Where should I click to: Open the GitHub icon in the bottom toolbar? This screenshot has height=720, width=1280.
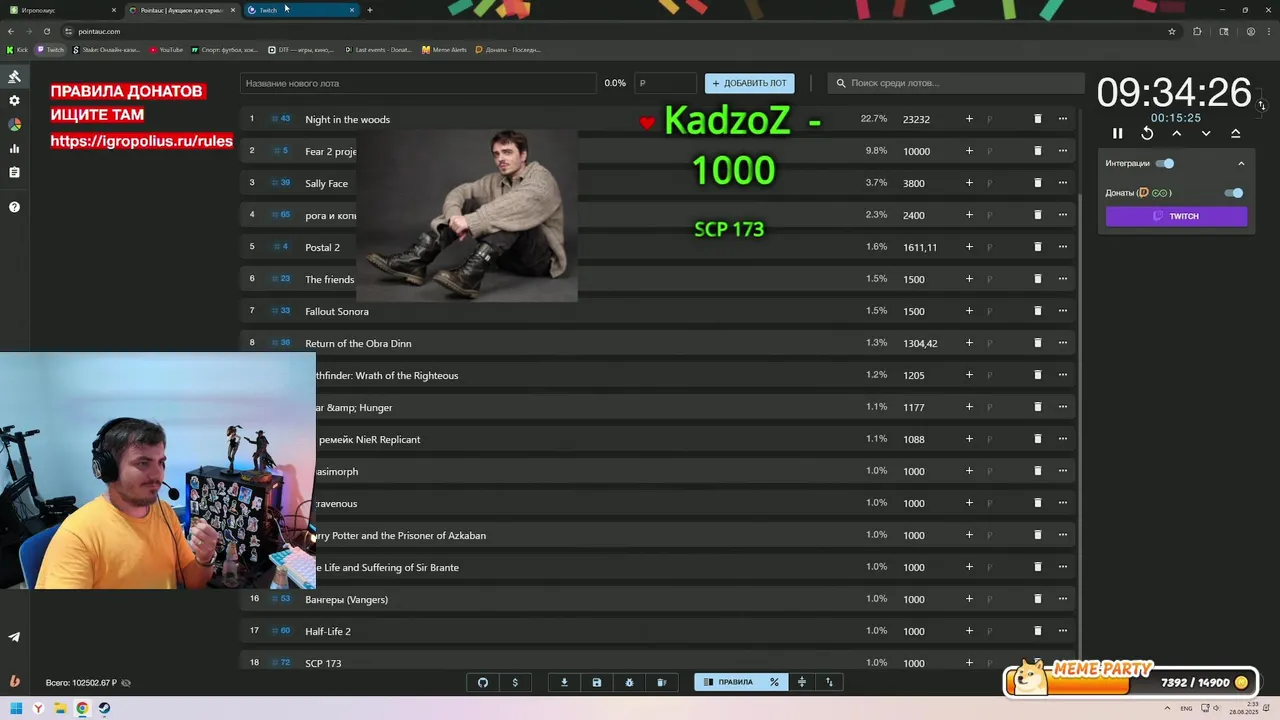tap(483, 682)
